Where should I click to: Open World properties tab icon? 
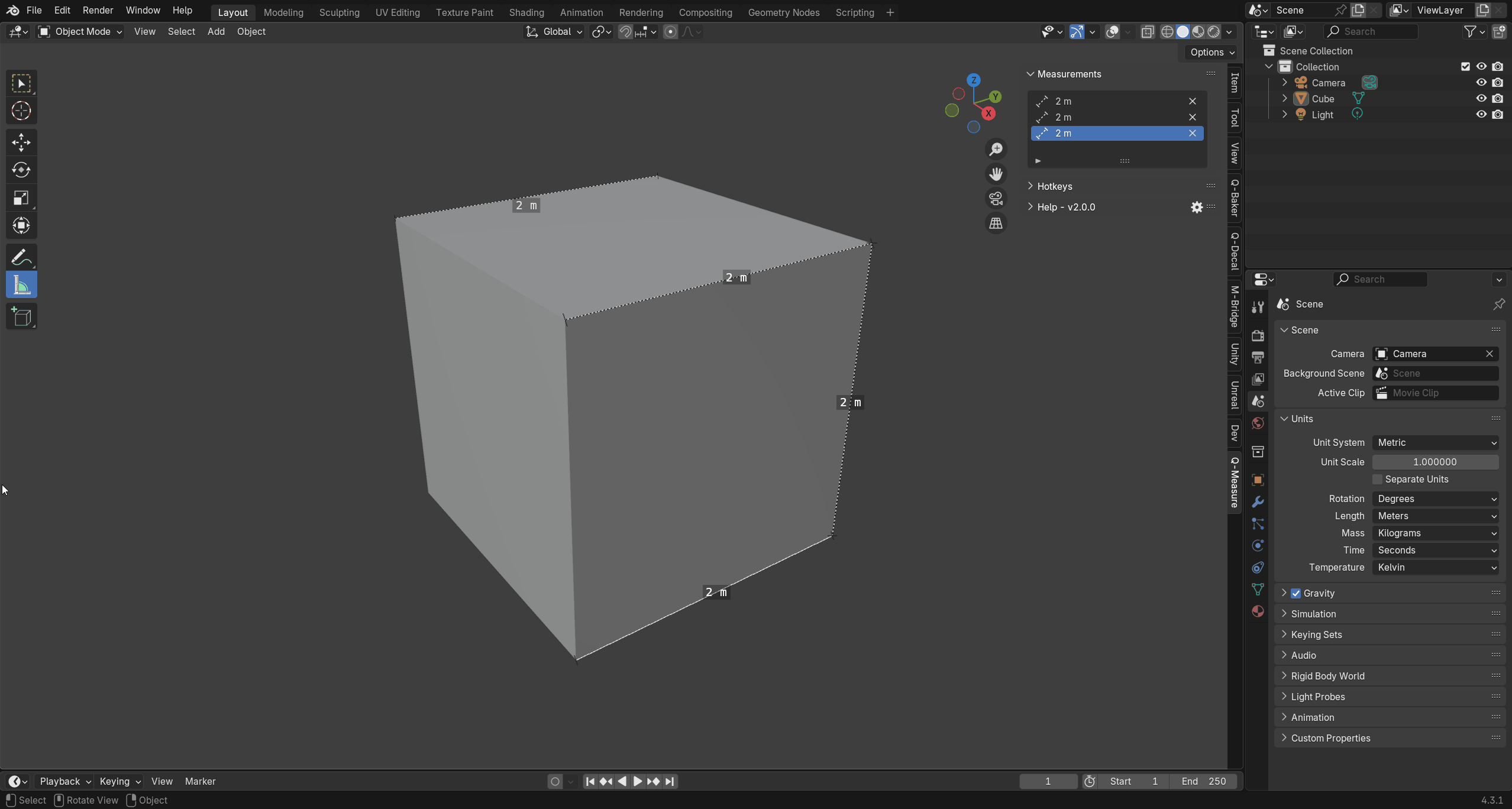point(1258,423)
